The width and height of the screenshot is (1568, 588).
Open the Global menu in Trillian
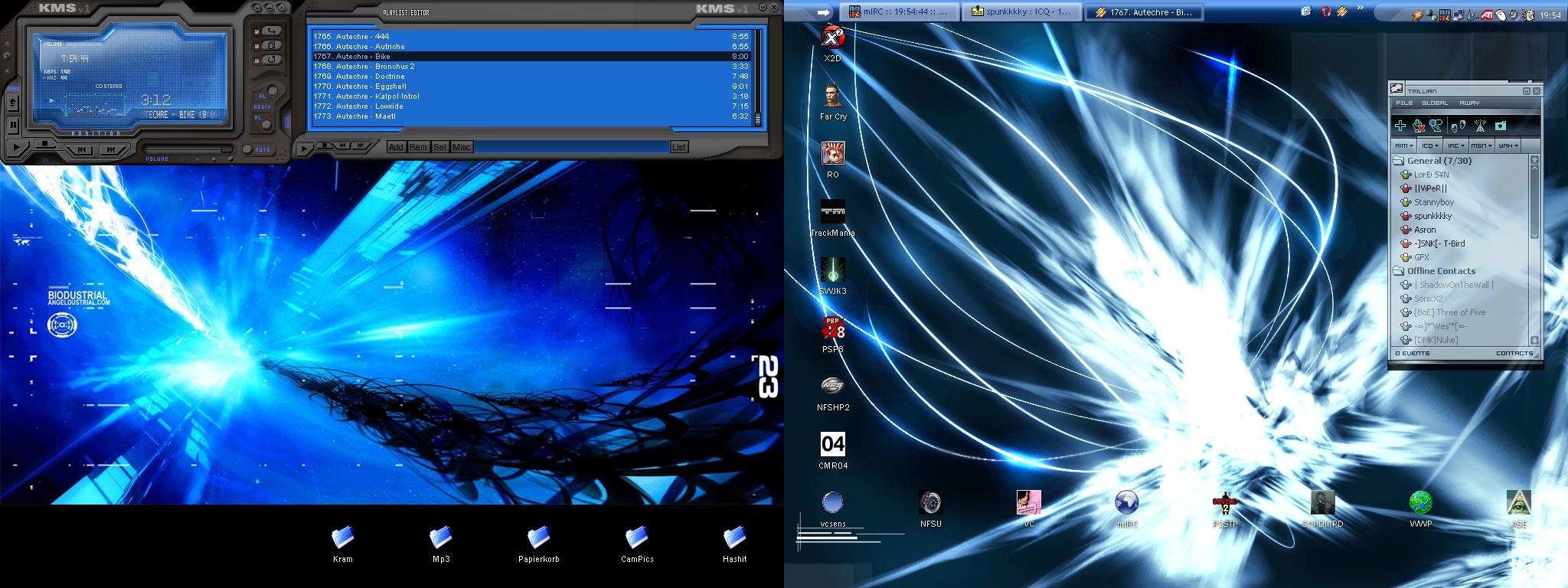[x=1435, y=103]
